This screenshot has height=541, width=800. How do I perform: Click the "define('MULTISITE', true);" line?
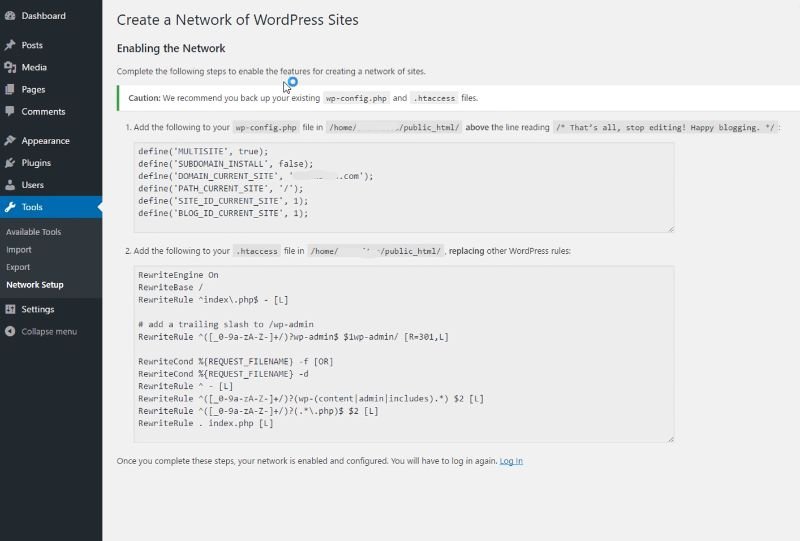203,152
